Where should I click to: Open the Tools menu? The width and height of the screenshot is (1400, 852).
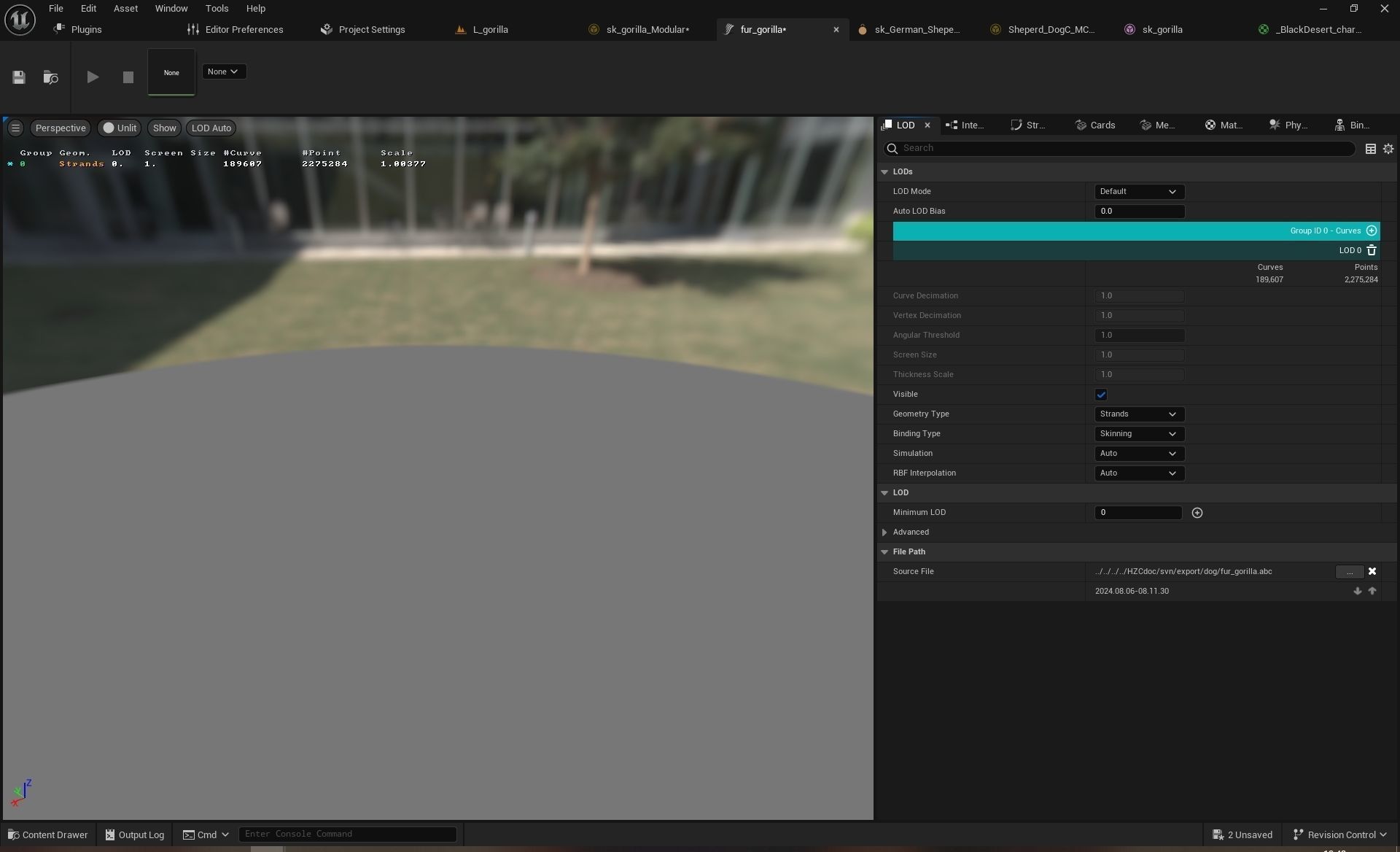point(217,9)
